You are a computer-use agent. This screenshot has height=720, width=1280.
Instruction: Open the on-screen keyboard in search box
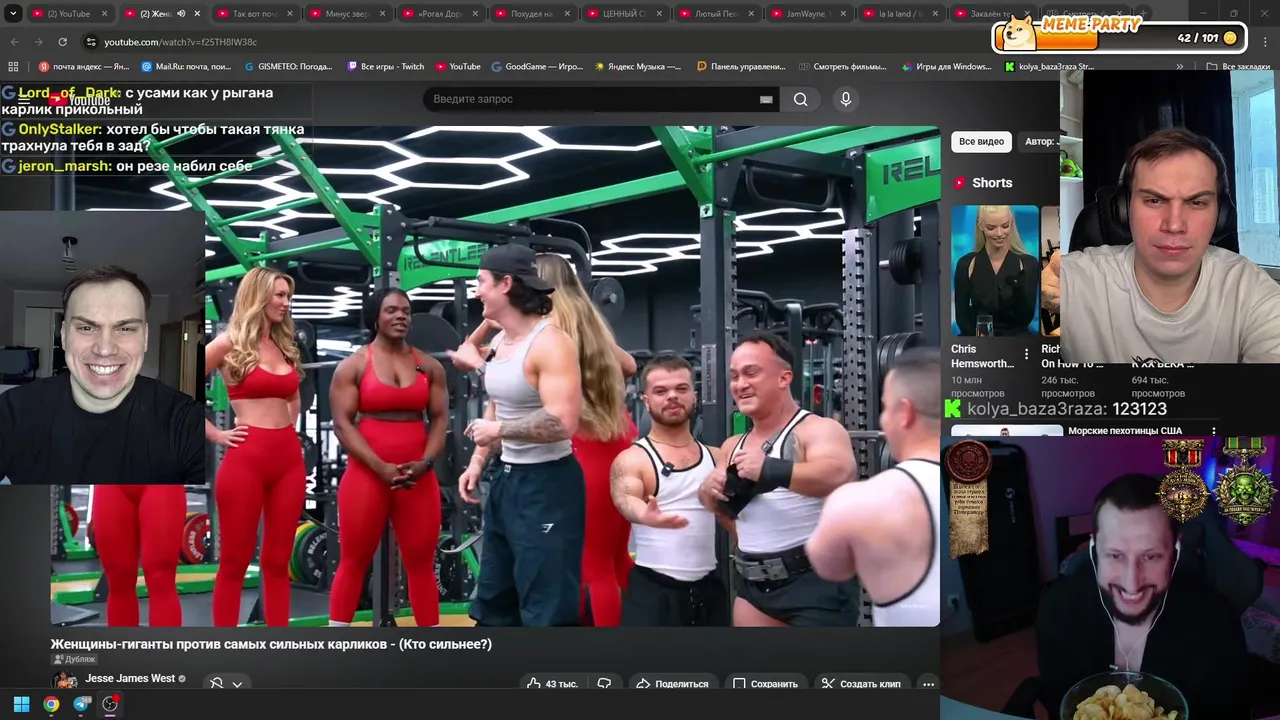(766, 99)
